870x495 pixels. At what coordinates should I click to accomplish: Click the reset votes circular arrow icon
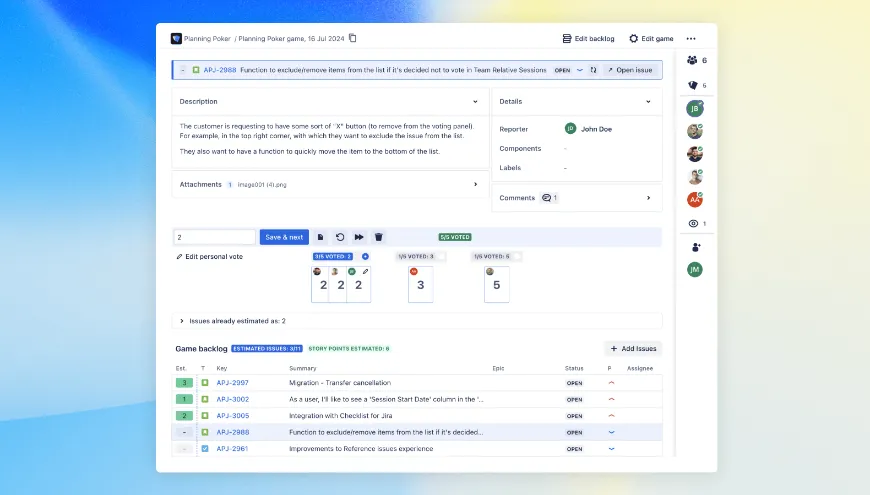pos(340,237)
